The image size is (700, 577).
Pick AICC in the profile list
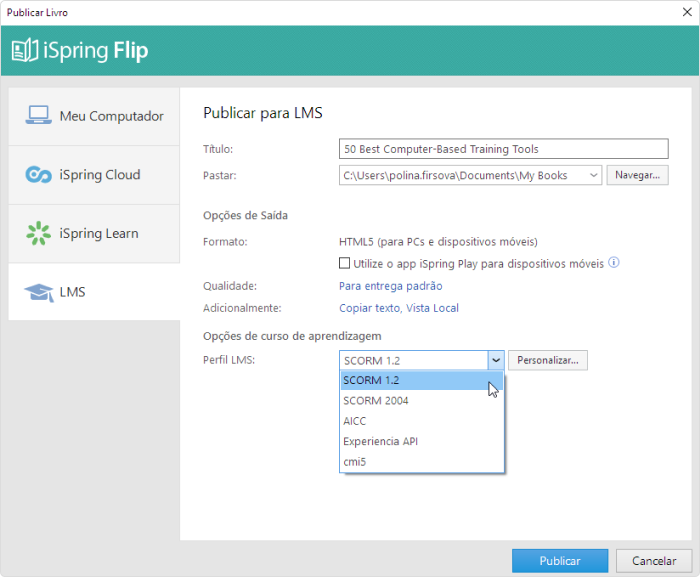pyautogui.click(x=422, y=421)
